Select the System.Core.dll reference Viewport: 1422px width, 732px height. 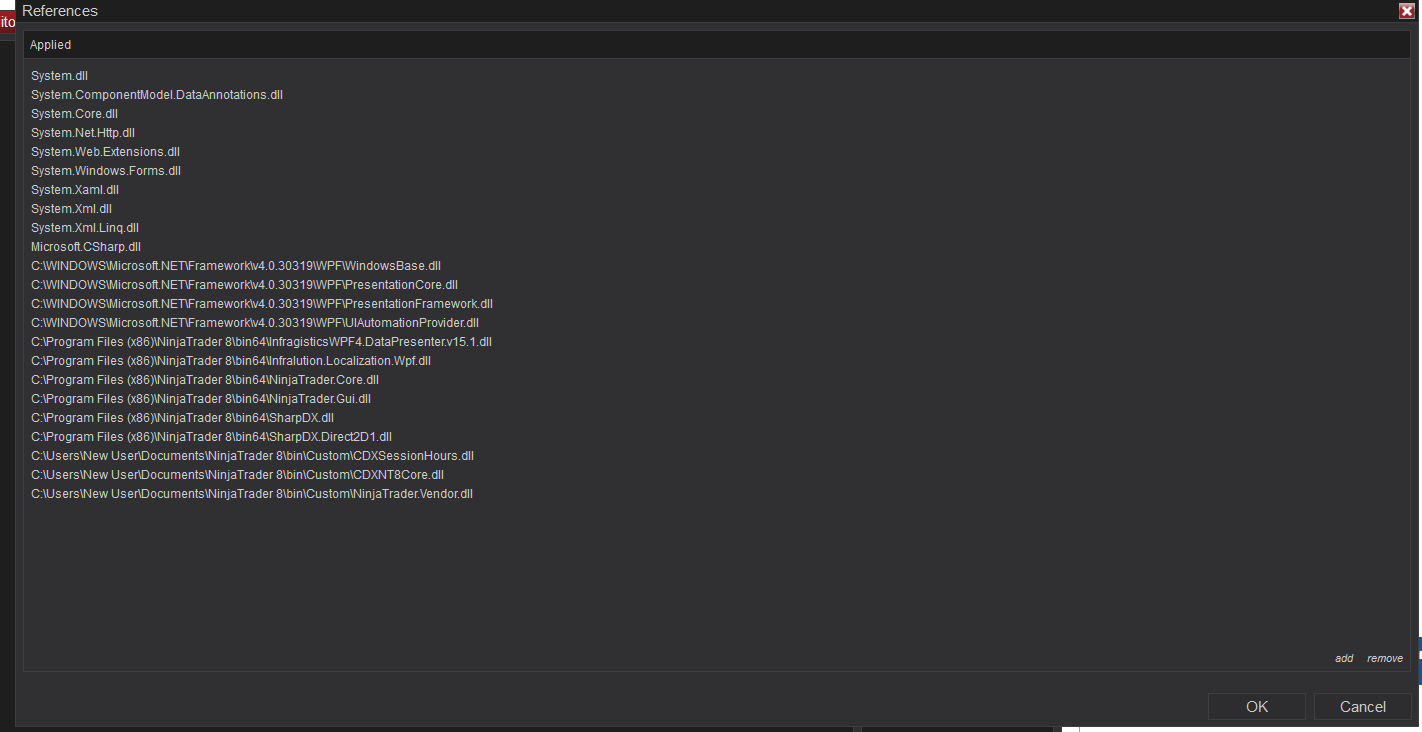tap(75, 114)
